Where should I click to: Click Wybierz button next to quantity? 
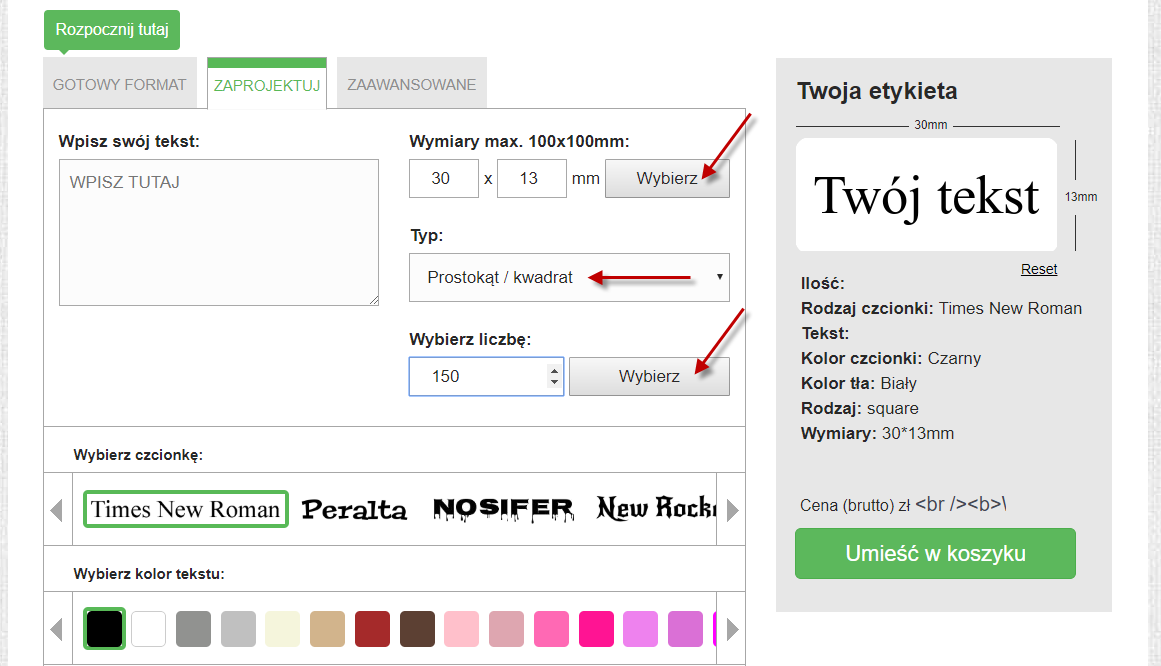[x=649, y=376]
